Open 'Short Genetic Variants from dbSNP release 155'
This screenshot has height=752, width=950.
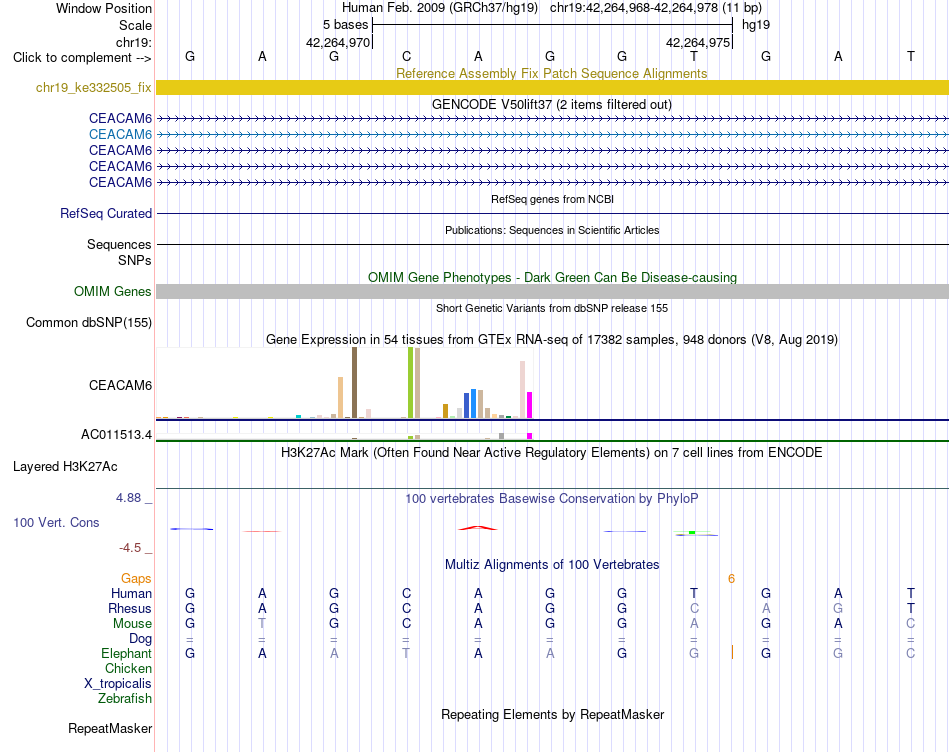[x=552, y=308]
